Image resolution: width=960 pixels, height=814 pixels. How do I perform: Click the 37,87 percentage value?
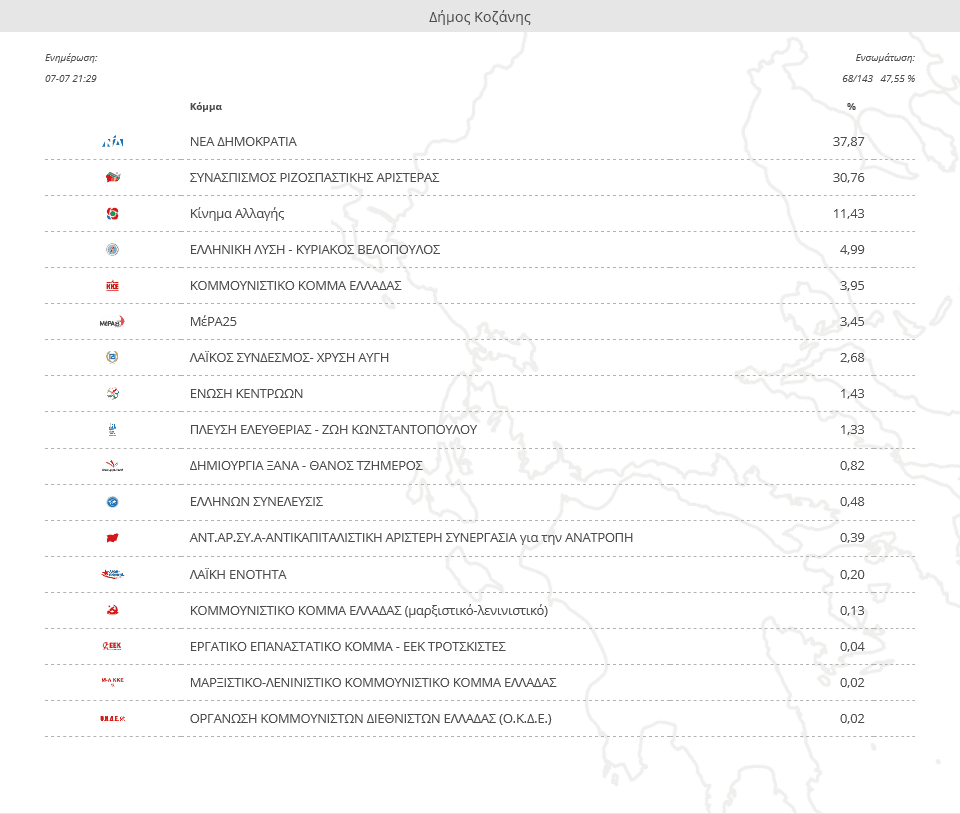point(849,141)
